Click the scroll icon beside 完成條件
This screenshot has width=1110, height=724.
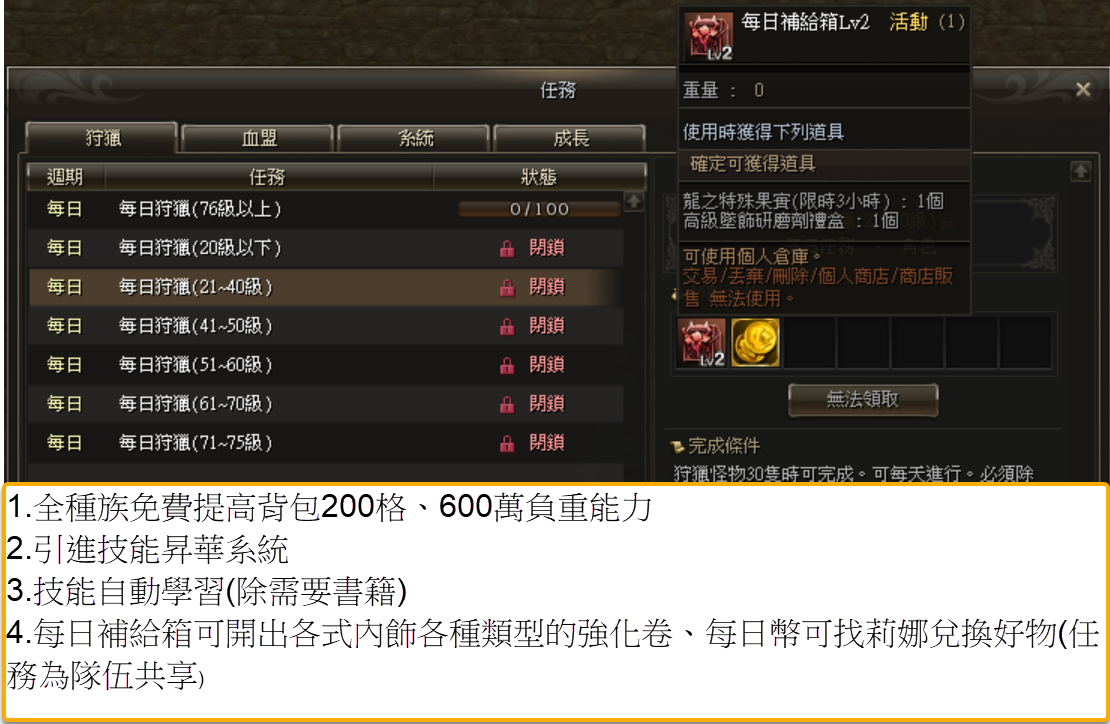click(x=677, y=447)
